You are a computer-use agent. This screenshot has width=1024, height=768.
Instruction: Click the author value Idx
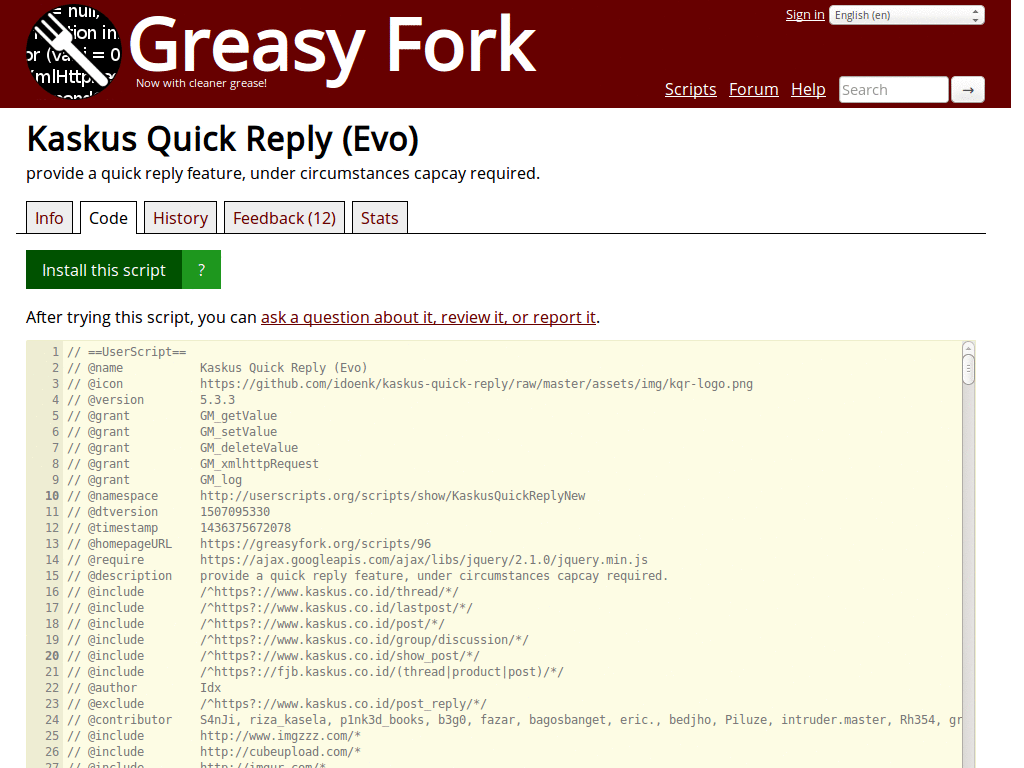tap(210, 688)
